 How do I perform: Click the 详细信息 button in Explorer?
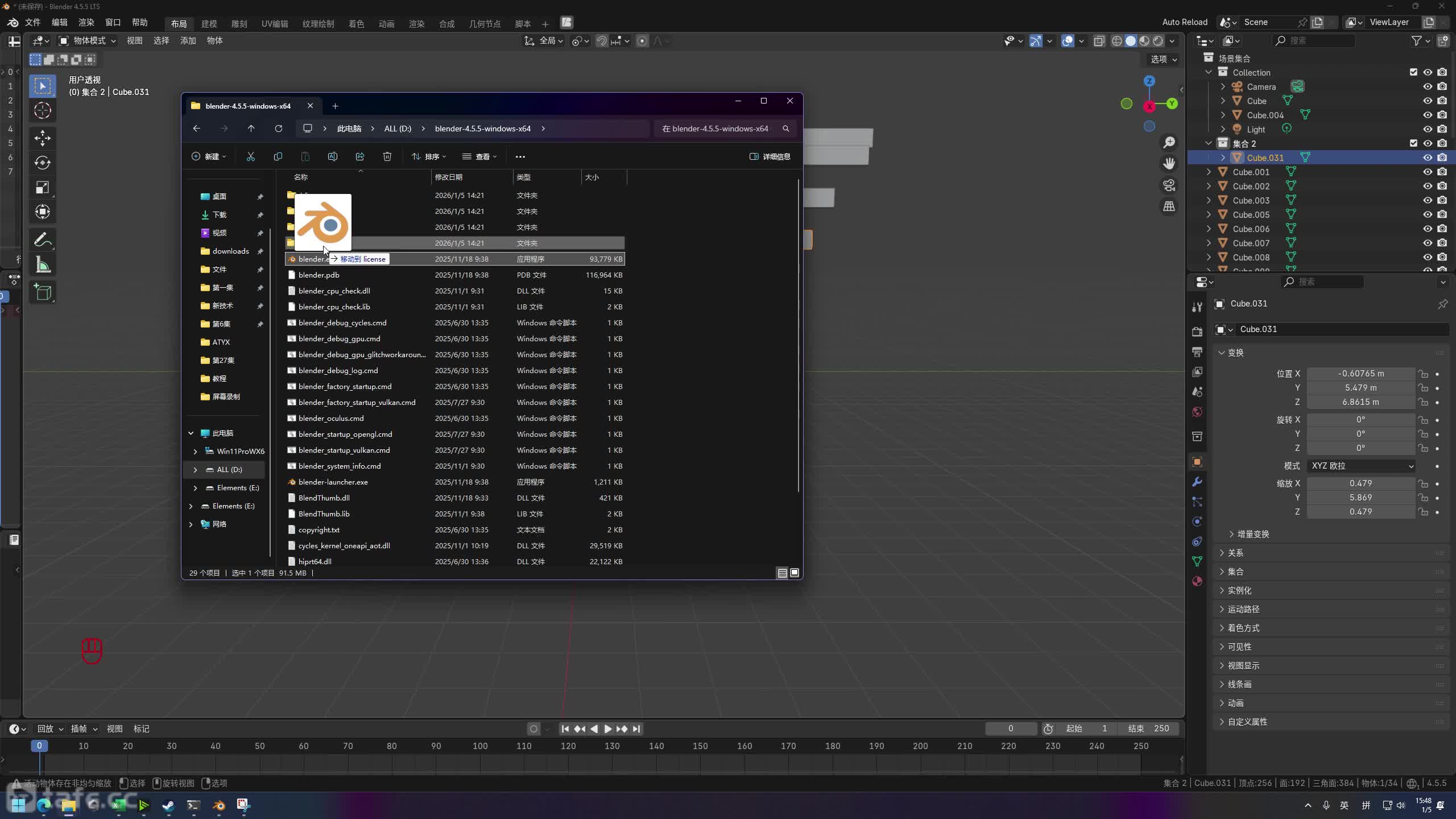pos(770,156)
